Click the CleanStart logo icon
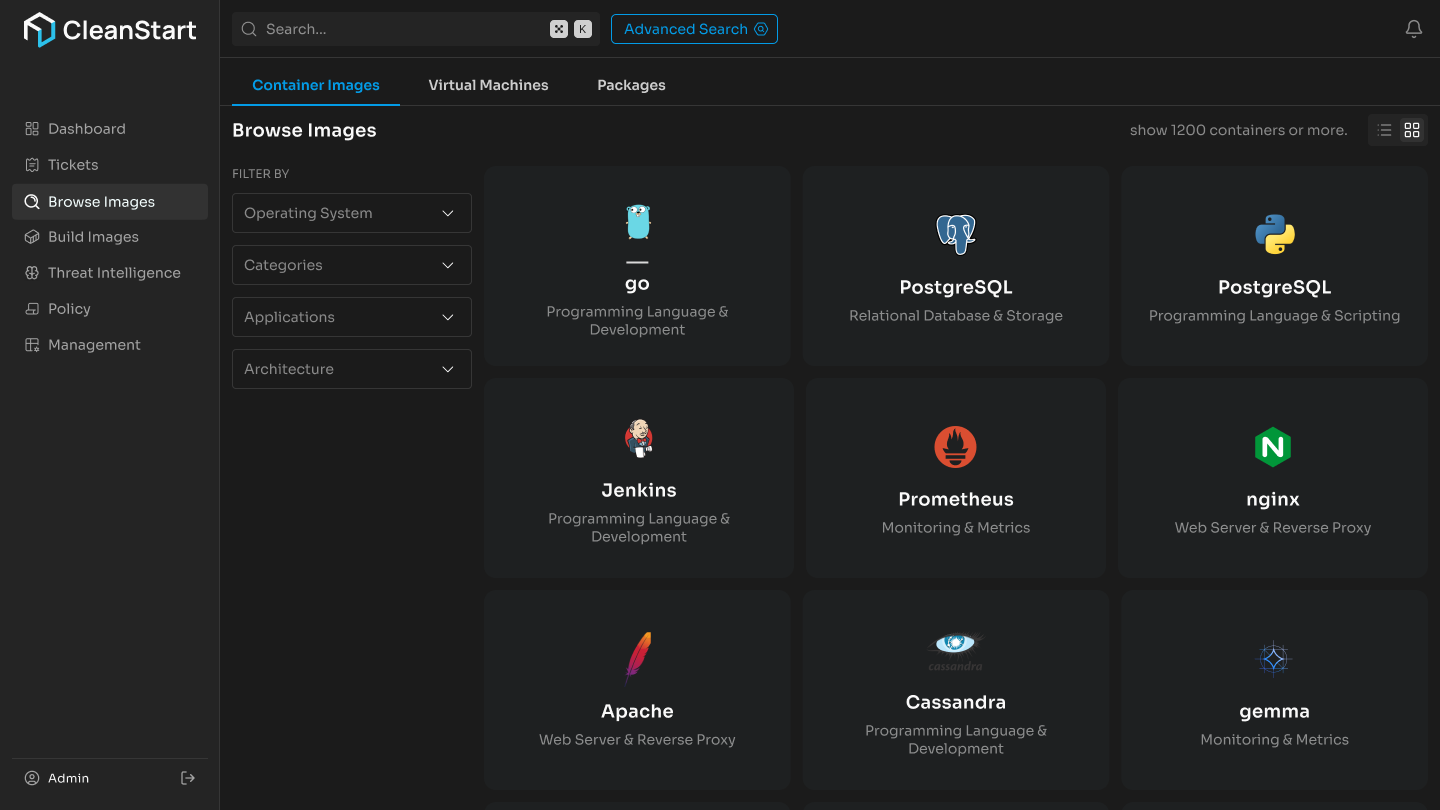Image resolution: width=1440 pixels, height=810 pixels. [39, 30]
